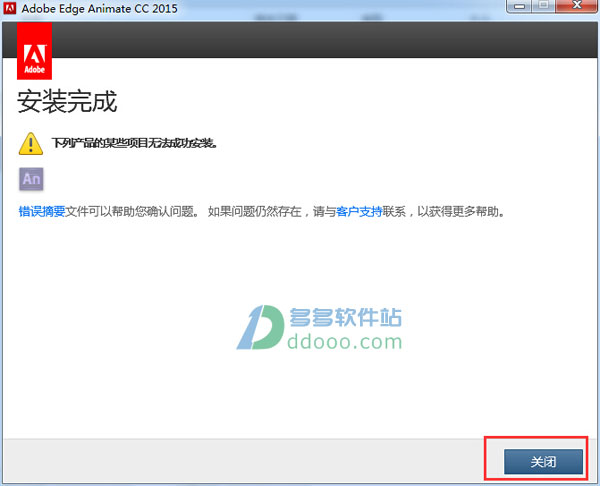The width and height of the screenshot is (600, 486).
Task: Close the window with title bar X
Action: (x=577, y=6)
